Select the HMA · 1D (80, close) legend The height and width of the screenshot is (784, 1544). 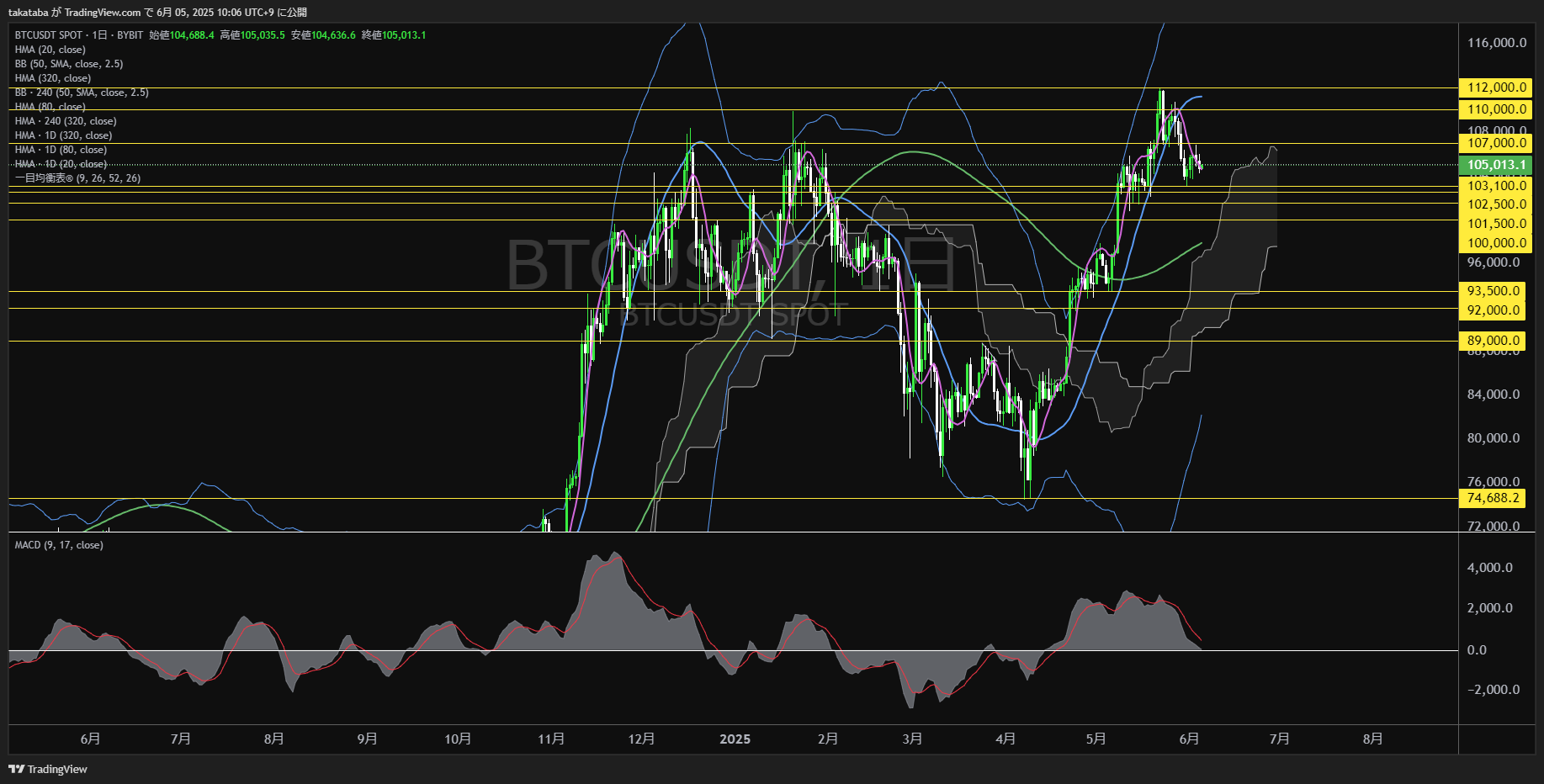click(61, 150)
